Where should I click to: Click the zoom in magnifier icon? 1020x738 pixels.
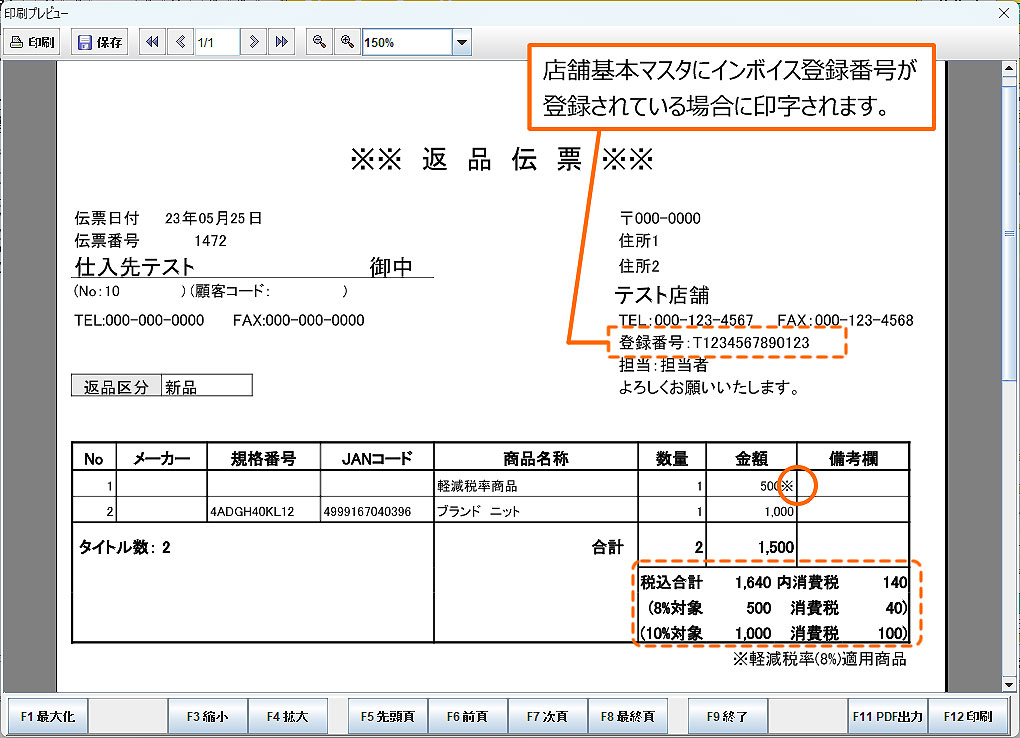(347, 42)
